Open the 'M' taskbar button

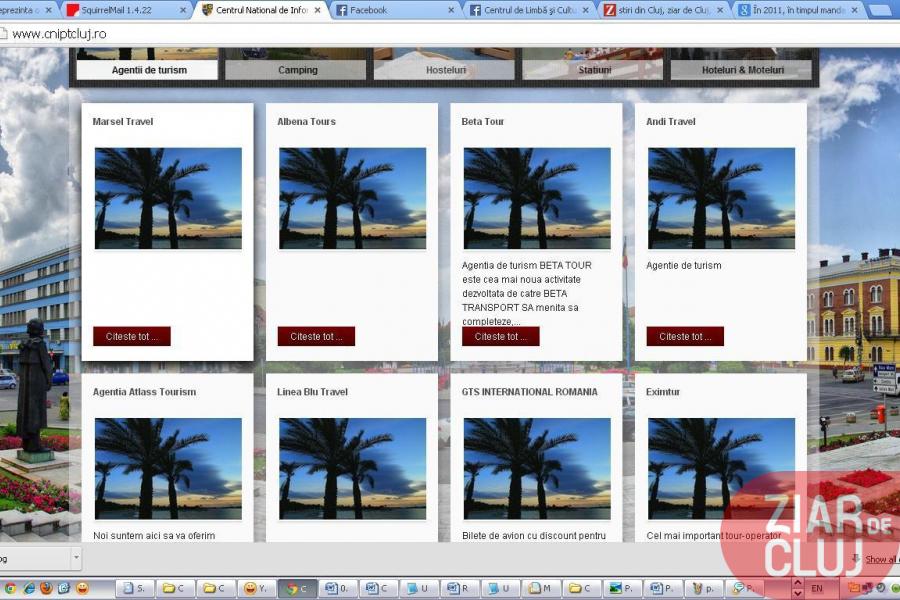click(541, 588)
